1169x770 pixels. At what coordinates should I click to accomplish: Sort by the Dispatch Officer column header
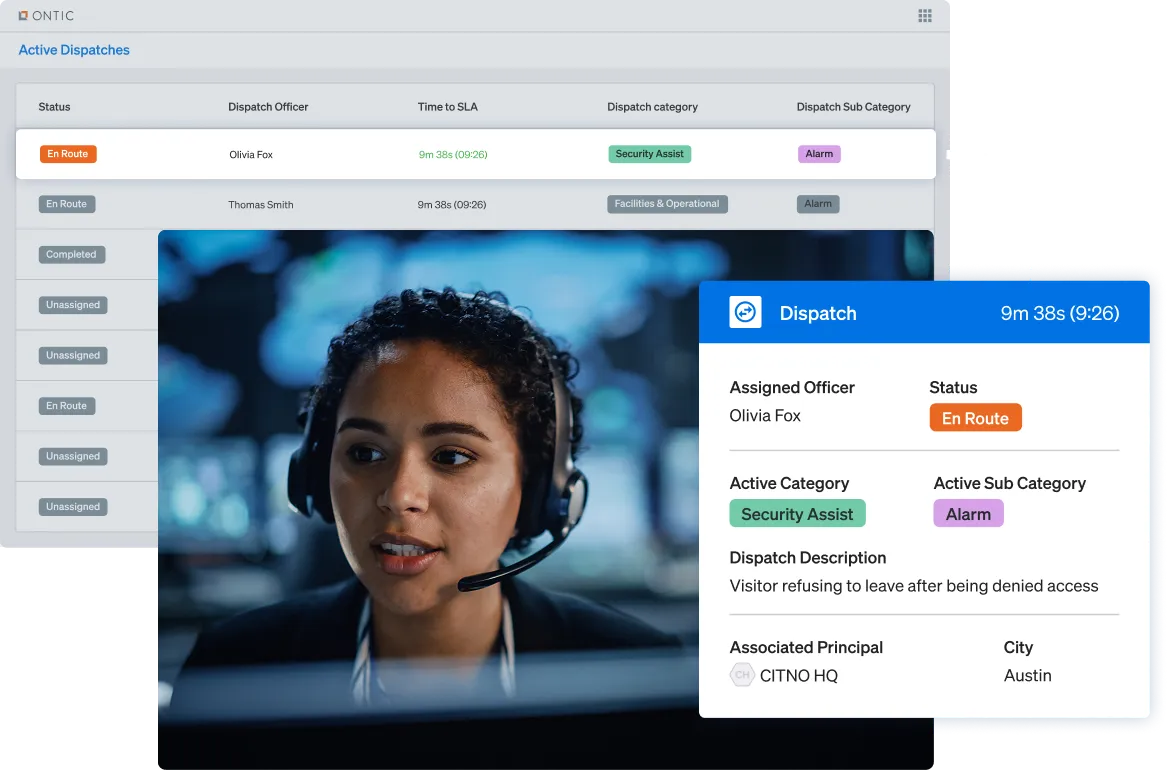click(268, 107)
